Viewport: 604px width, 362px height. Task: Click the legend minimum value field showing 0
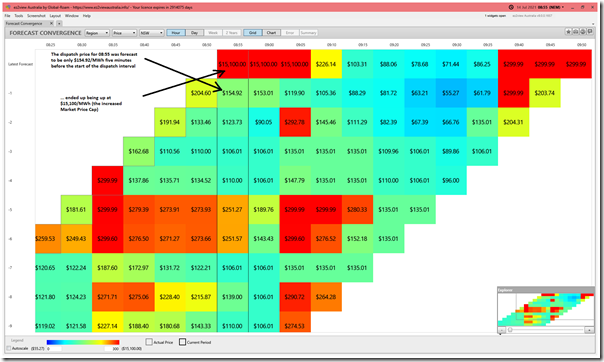[54, 349]
